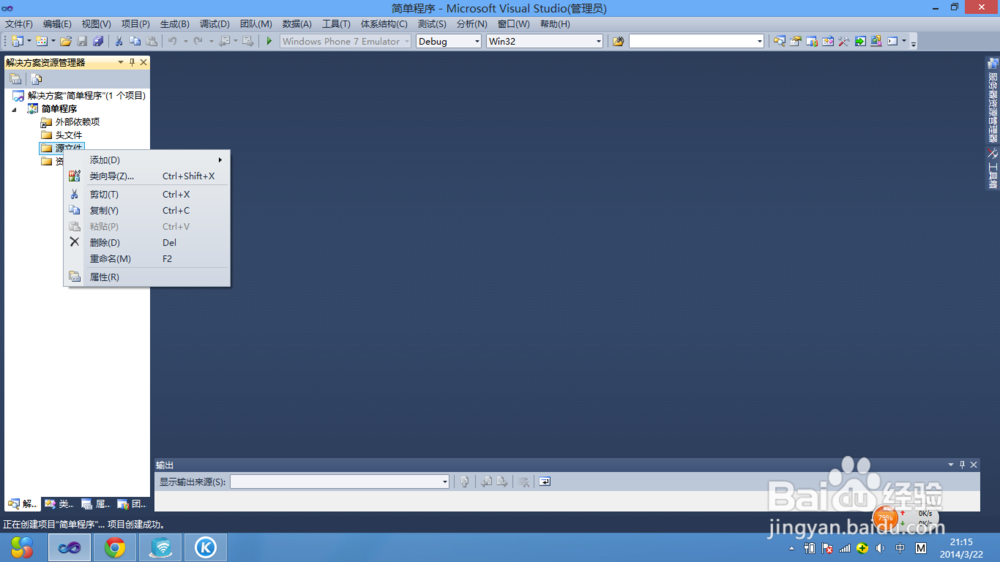Click the Save icon in toolbar

pyautogui.click(x=82, y=41)
